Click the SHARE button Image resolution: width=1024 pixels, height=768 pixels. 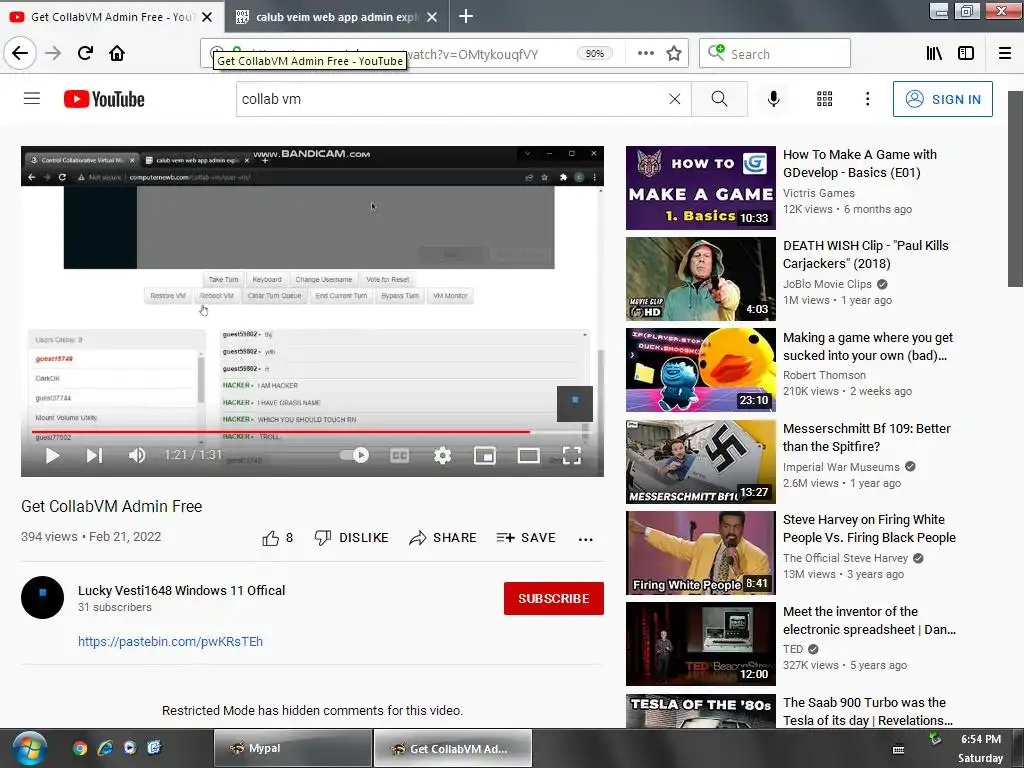tap(443, 538)
